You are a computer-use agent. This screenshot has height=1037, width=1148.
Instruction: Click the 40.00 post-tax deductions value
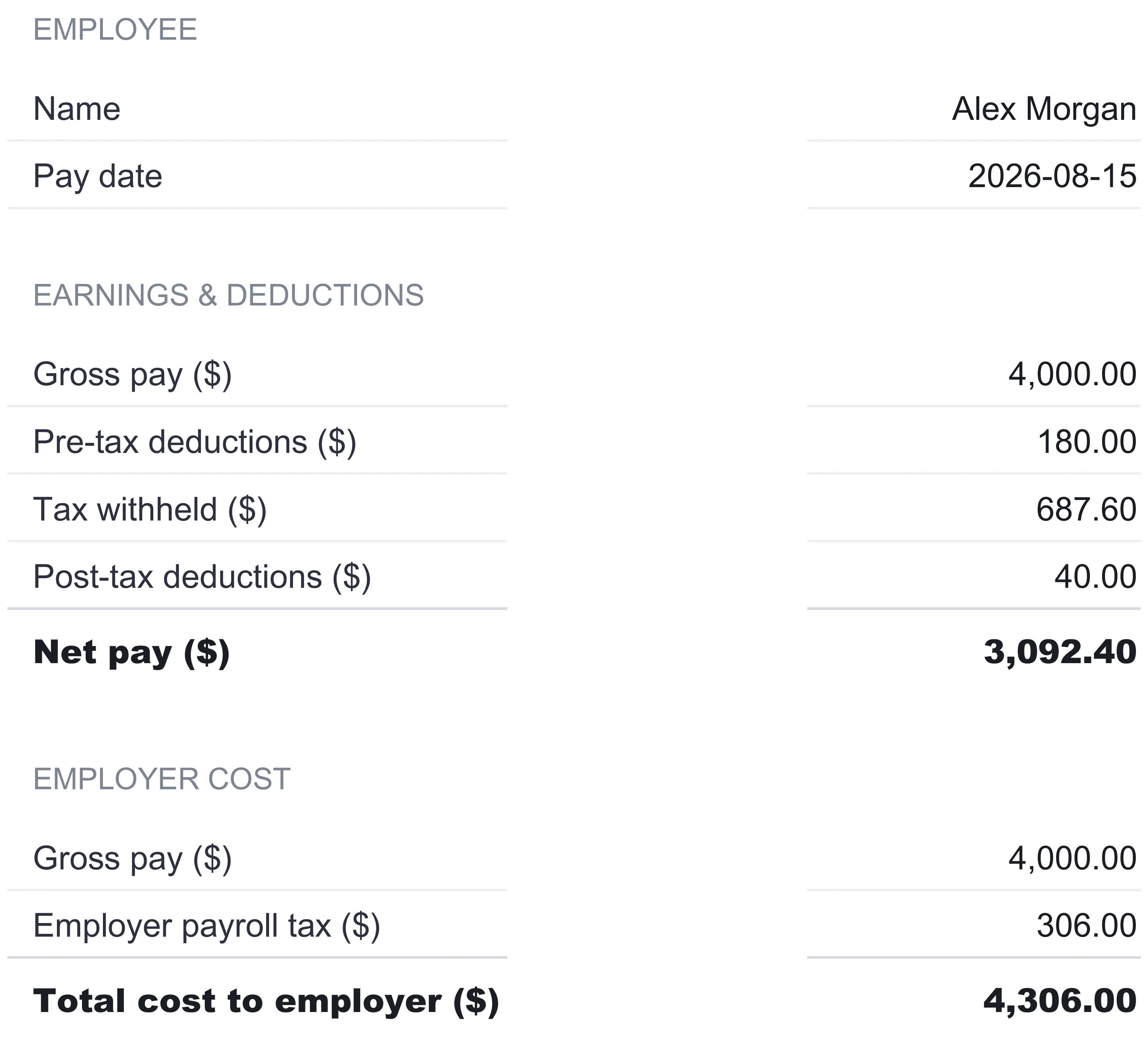[1095, 576]
